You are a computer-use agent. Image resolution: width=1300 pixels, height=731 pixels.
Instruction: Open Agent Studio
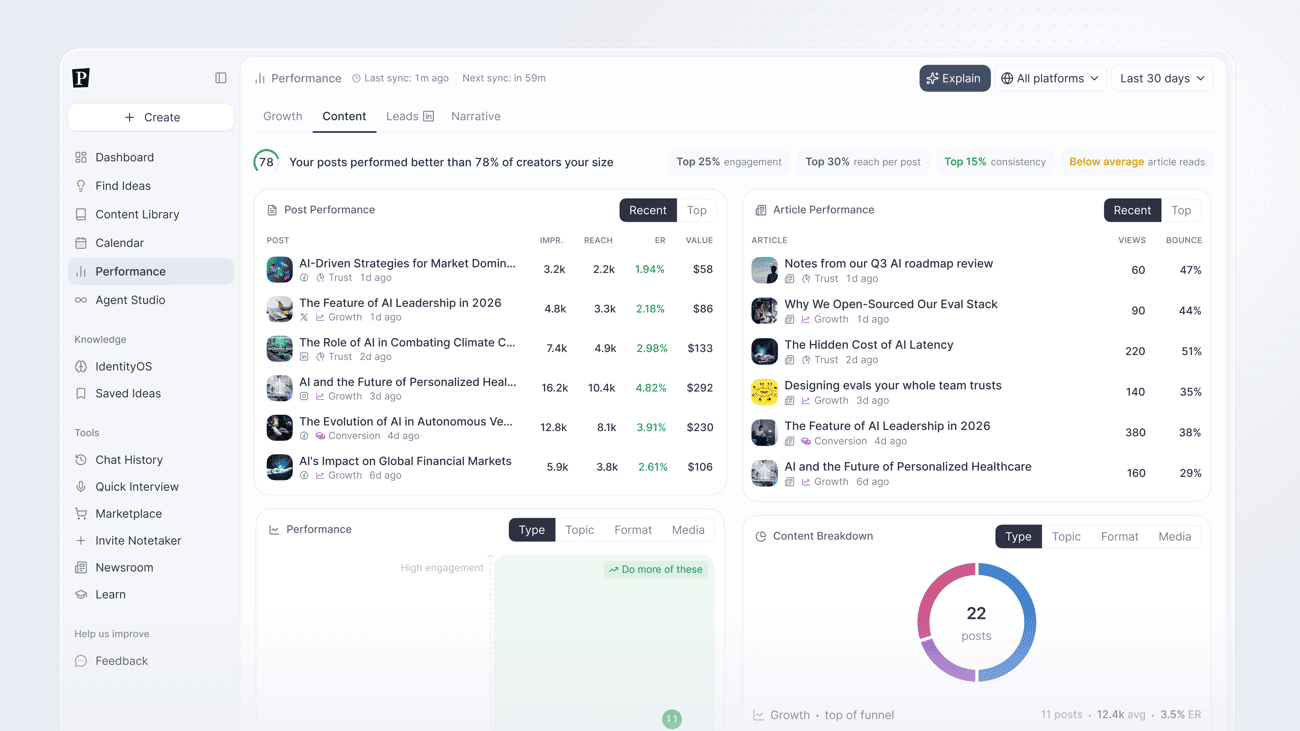(x=151, y=300)
